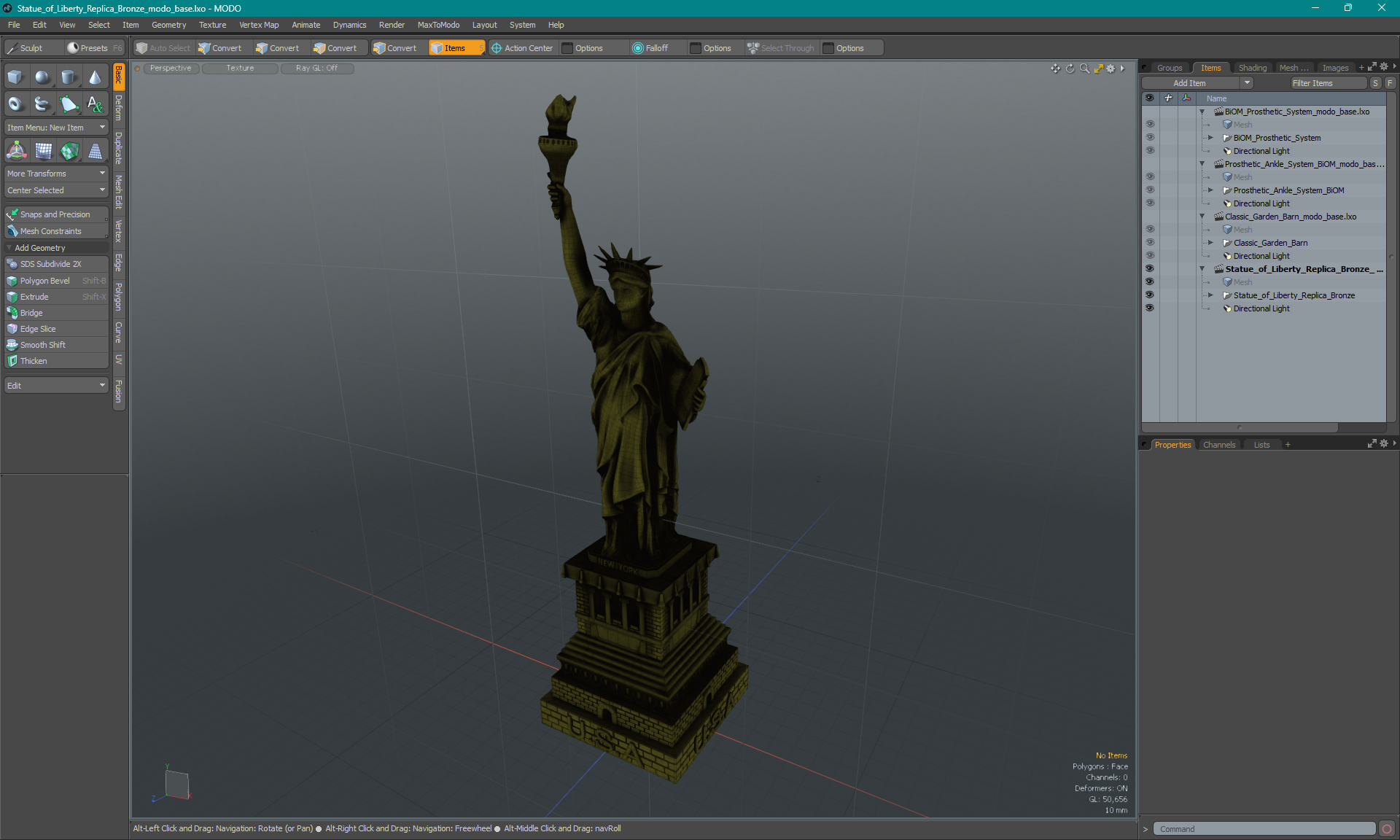Activate the Soft deformation grid tool icon

43,151
